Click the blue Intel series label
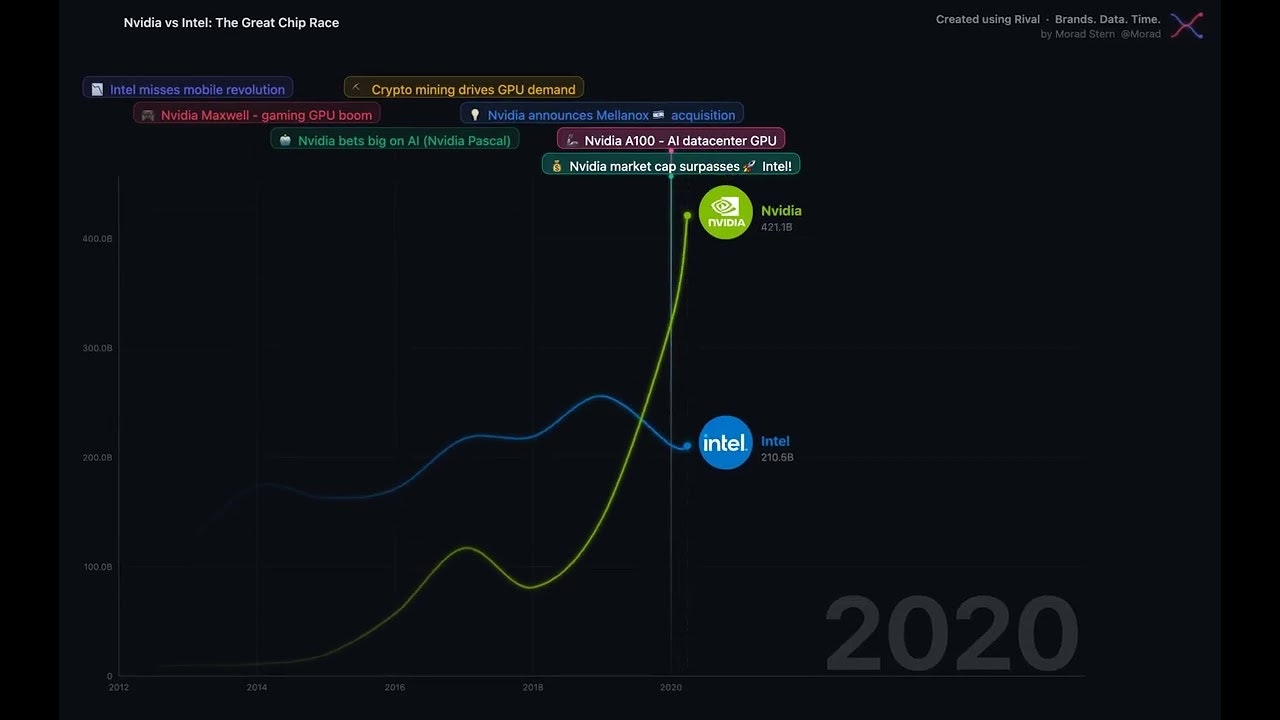Screen dimensions: 1280x720 [x=775, y=441]
